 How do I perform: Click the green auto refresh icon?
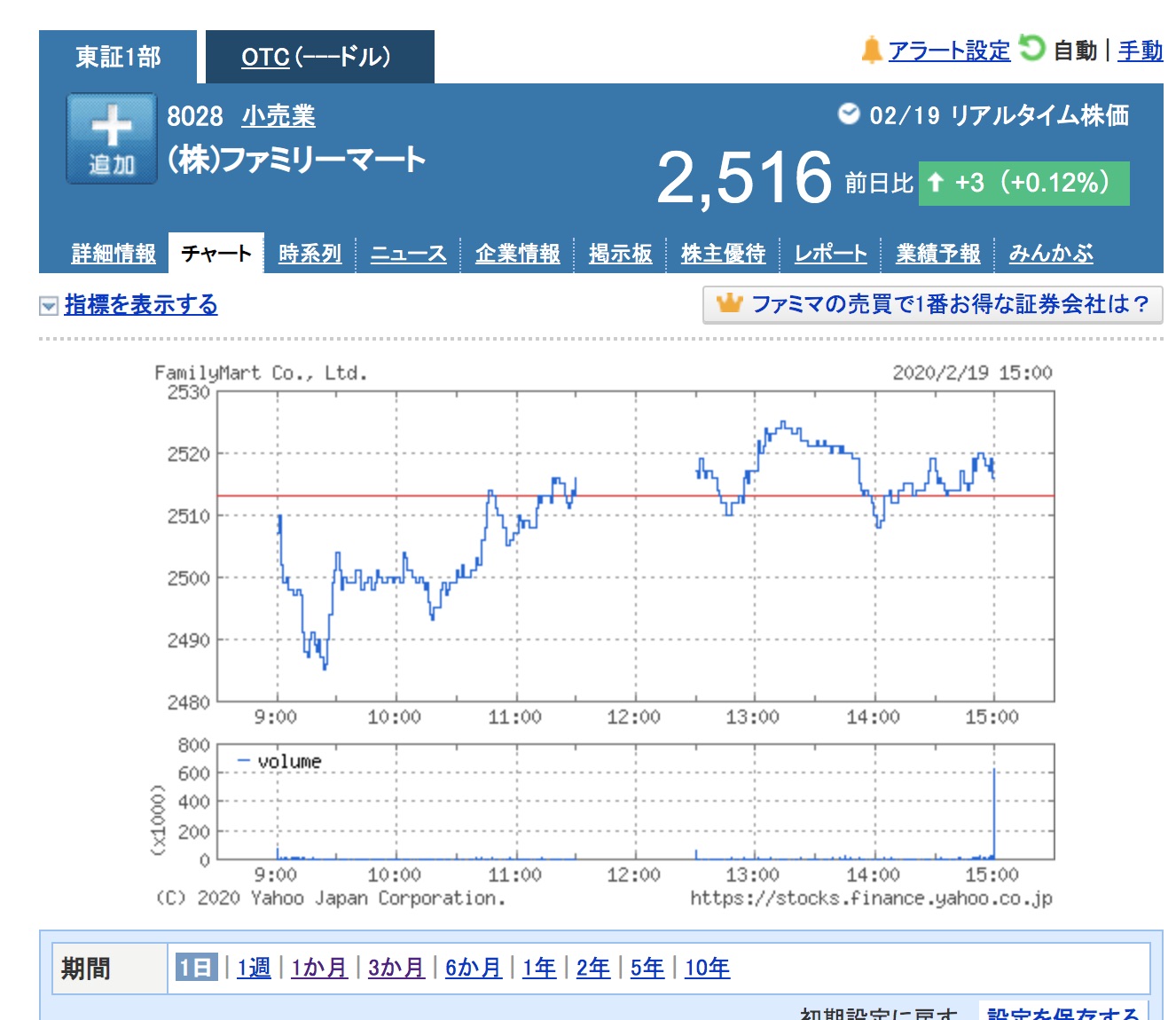(x=1031, y=48)
